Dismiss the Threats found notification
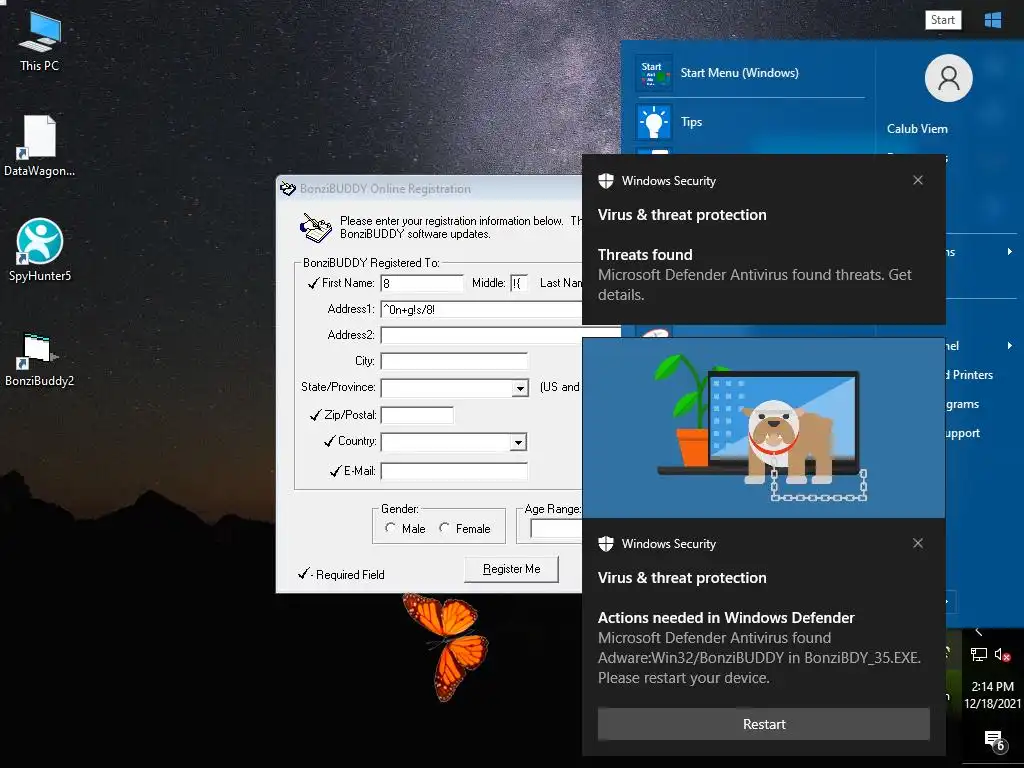Screen dimensions: 1024x768 pyautogui.click(x=918, y=180)
